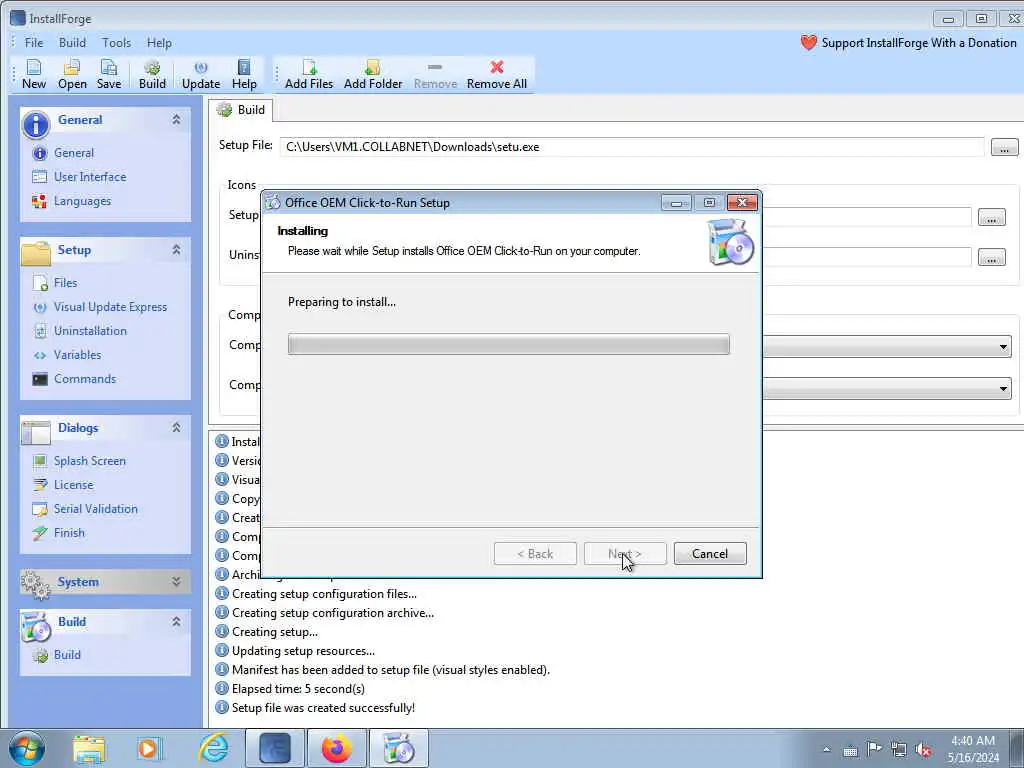This screenshot has height=768, width=1024.
Task: Show hidden system tray icons
Action: [826, 750]
